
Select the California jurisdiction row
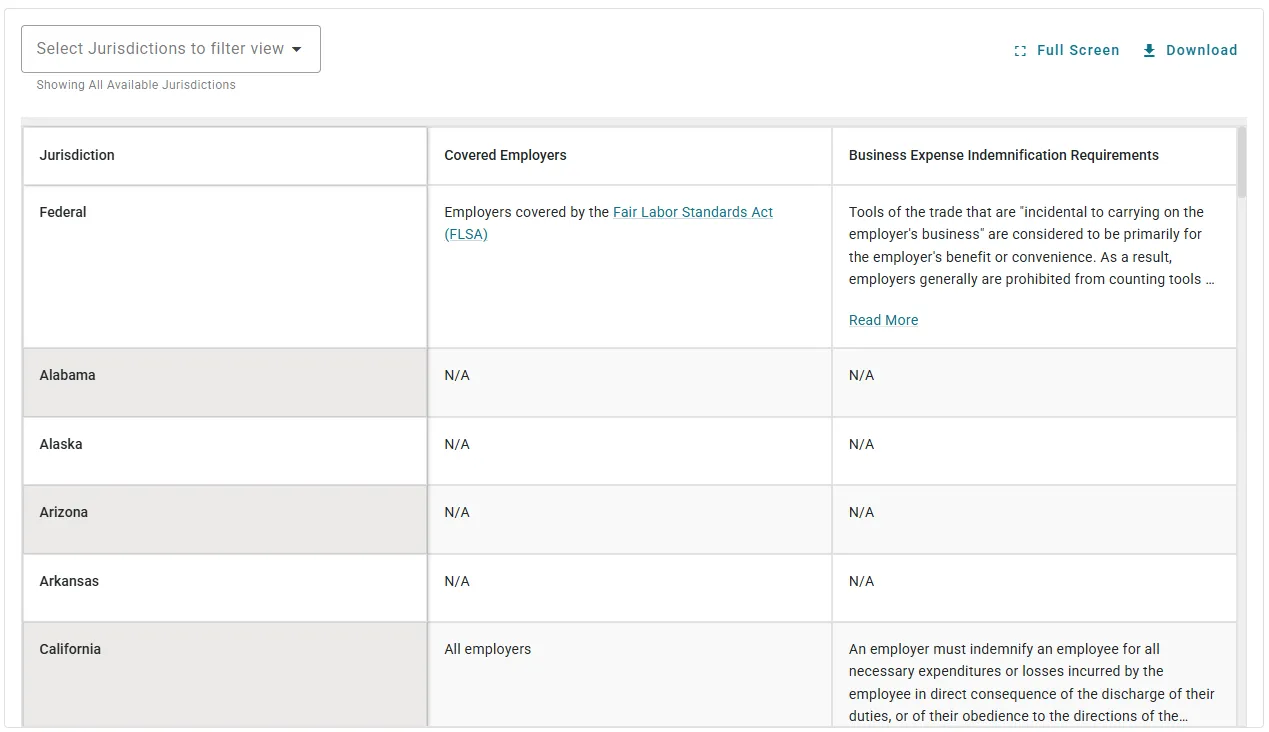70,649
